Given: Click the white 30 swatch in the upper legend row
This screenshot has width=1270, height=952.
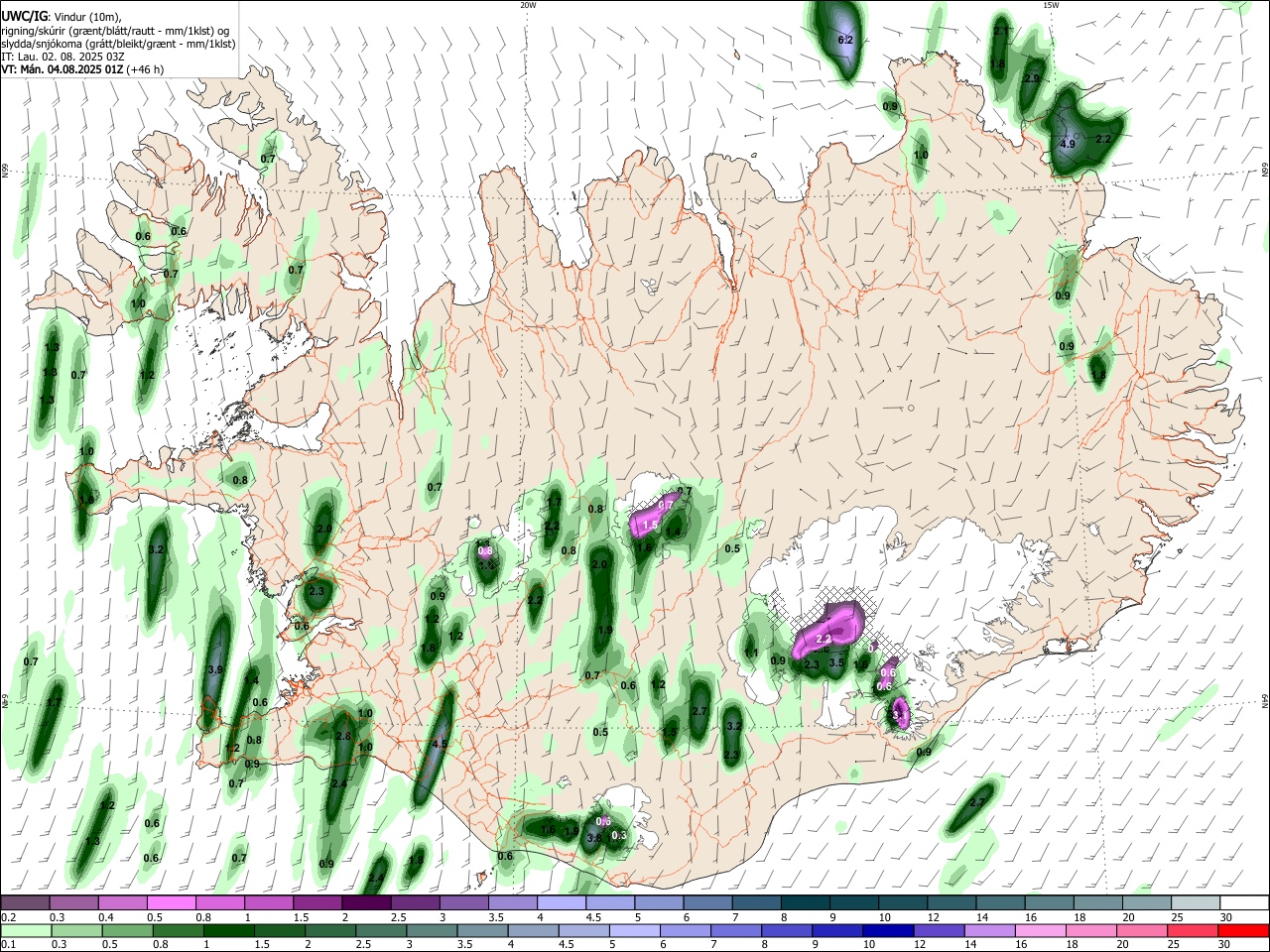Looking at the screenshot, I should point(1244,902).
